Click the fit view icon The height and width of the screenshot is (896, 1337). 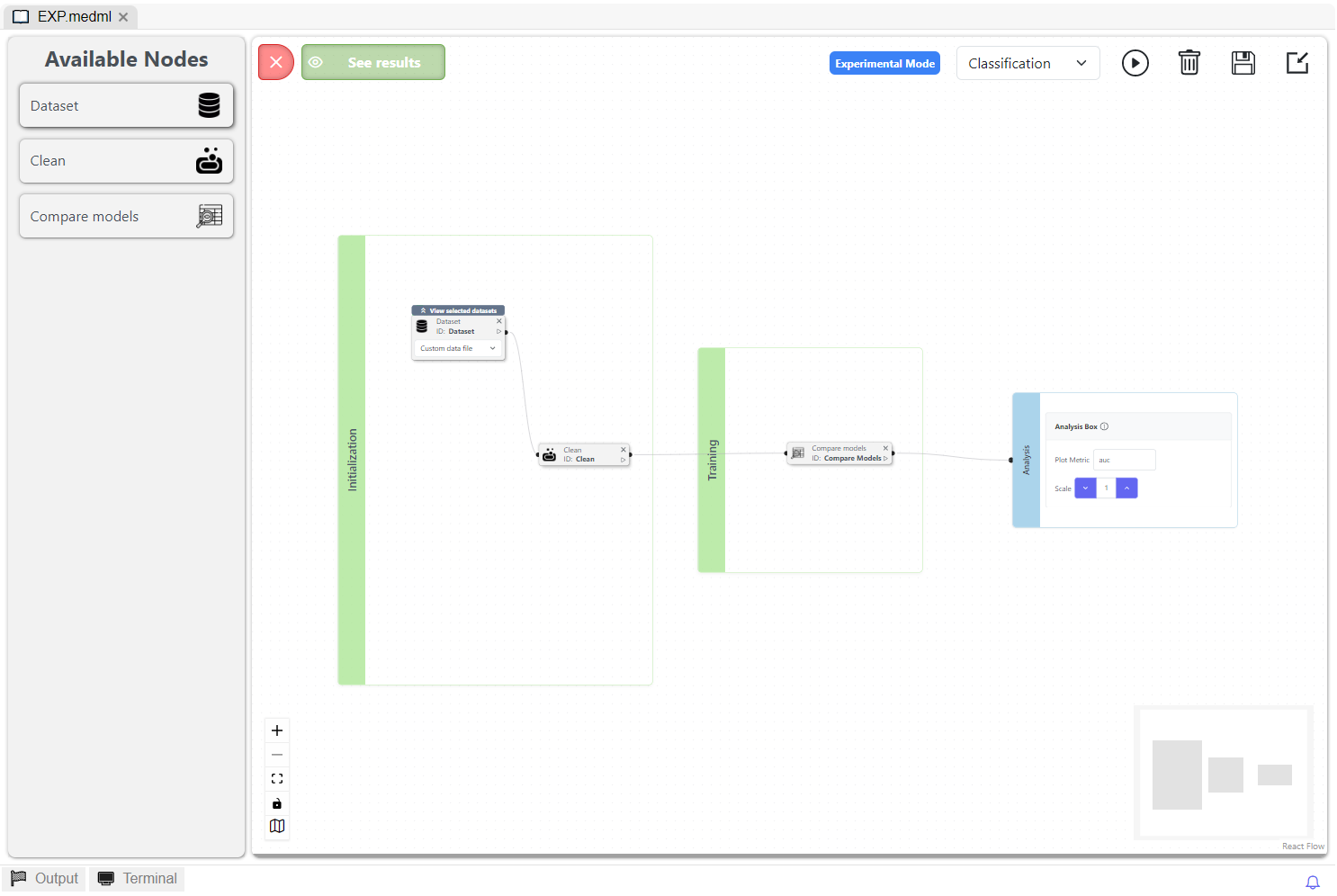click(x=277, y=779)
